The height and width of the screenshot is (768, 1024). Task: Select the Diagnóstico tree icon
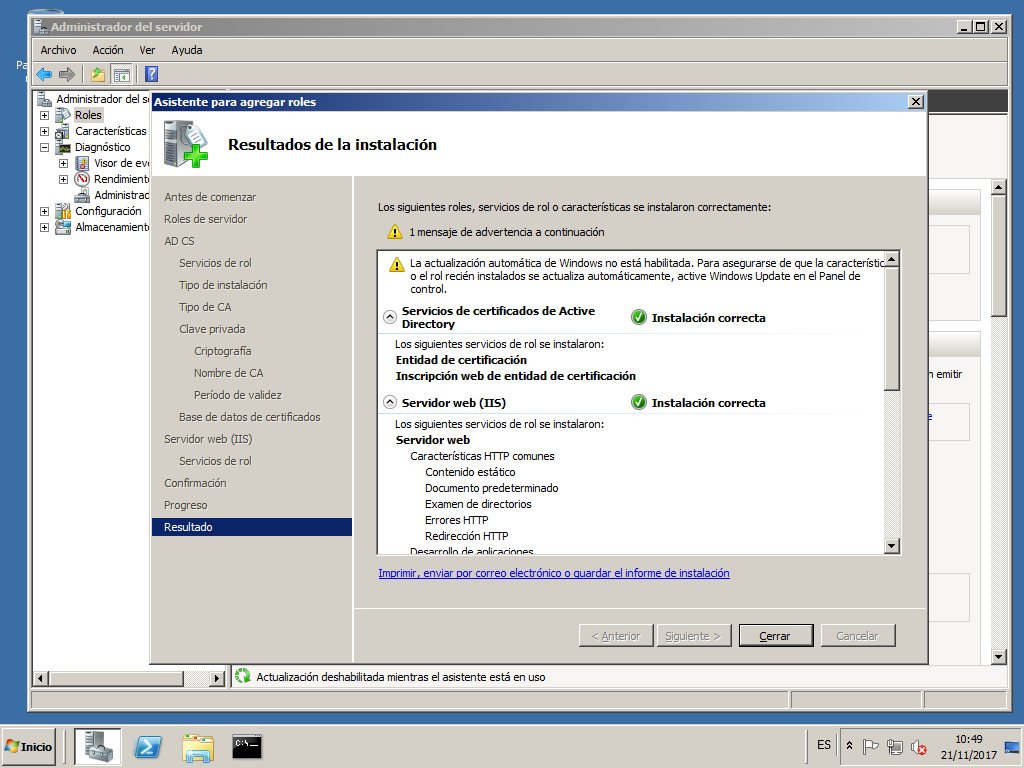point(63,148)
